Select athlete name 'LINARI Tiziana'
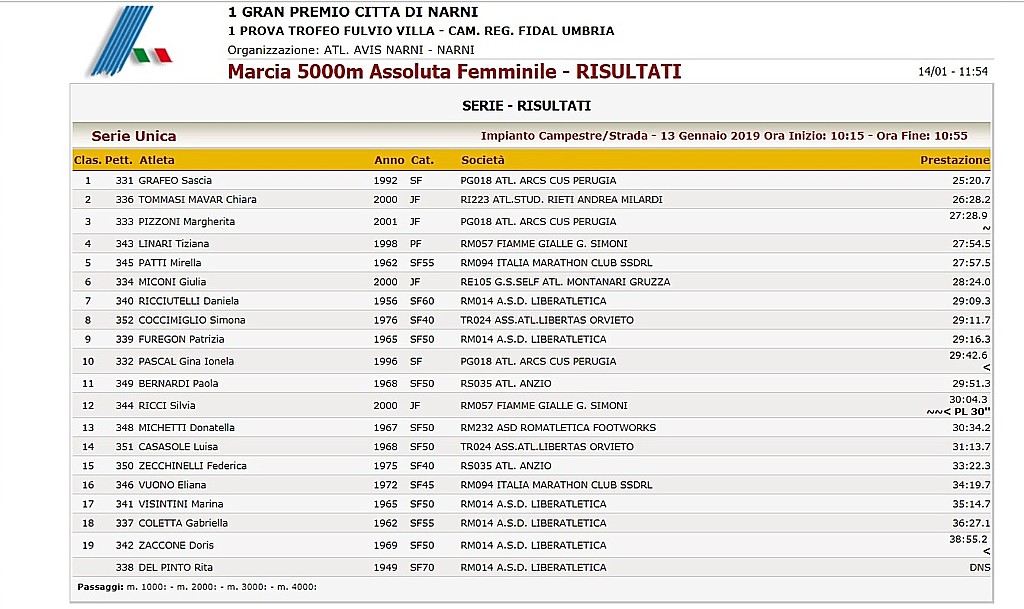Viewport: 1024px width, 609px height. click(x=174, y=243)
